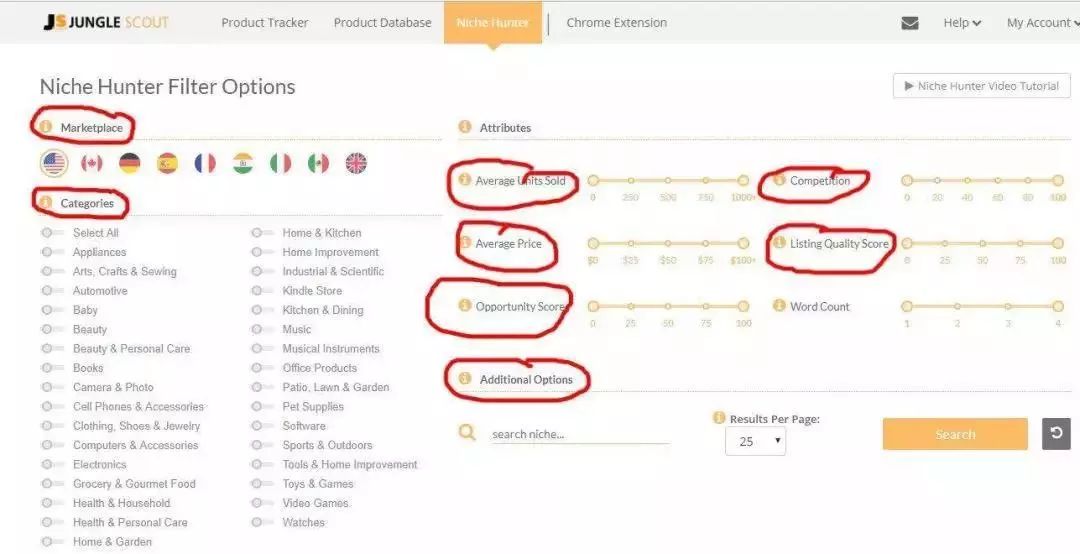Select the Italy marketplace flag

280,163
